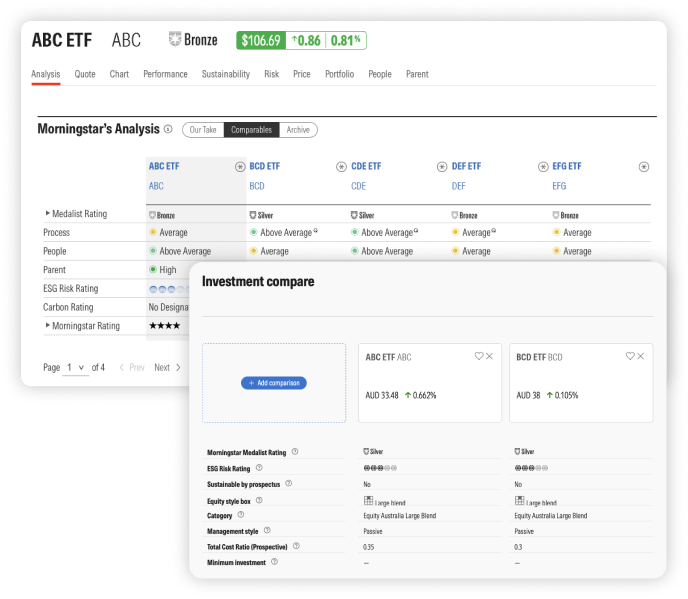Click BCD ETF's 'AUD 38' price
The image size is (688, 599).
pyautogui.click(x=528, y=395)
